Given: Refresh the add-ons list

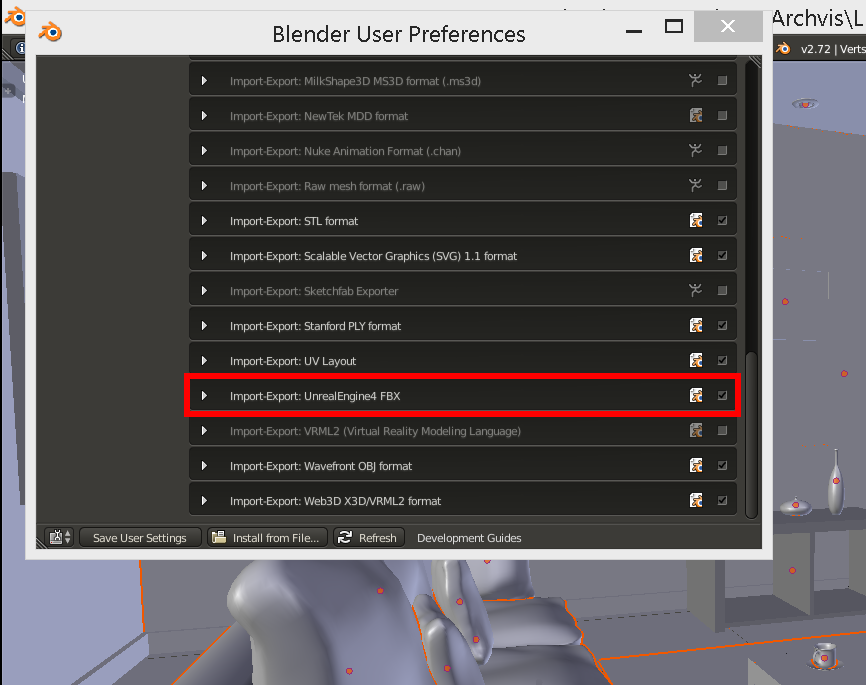Looking at the screenshot, I should pyautogui.click(x=369, y=538).
